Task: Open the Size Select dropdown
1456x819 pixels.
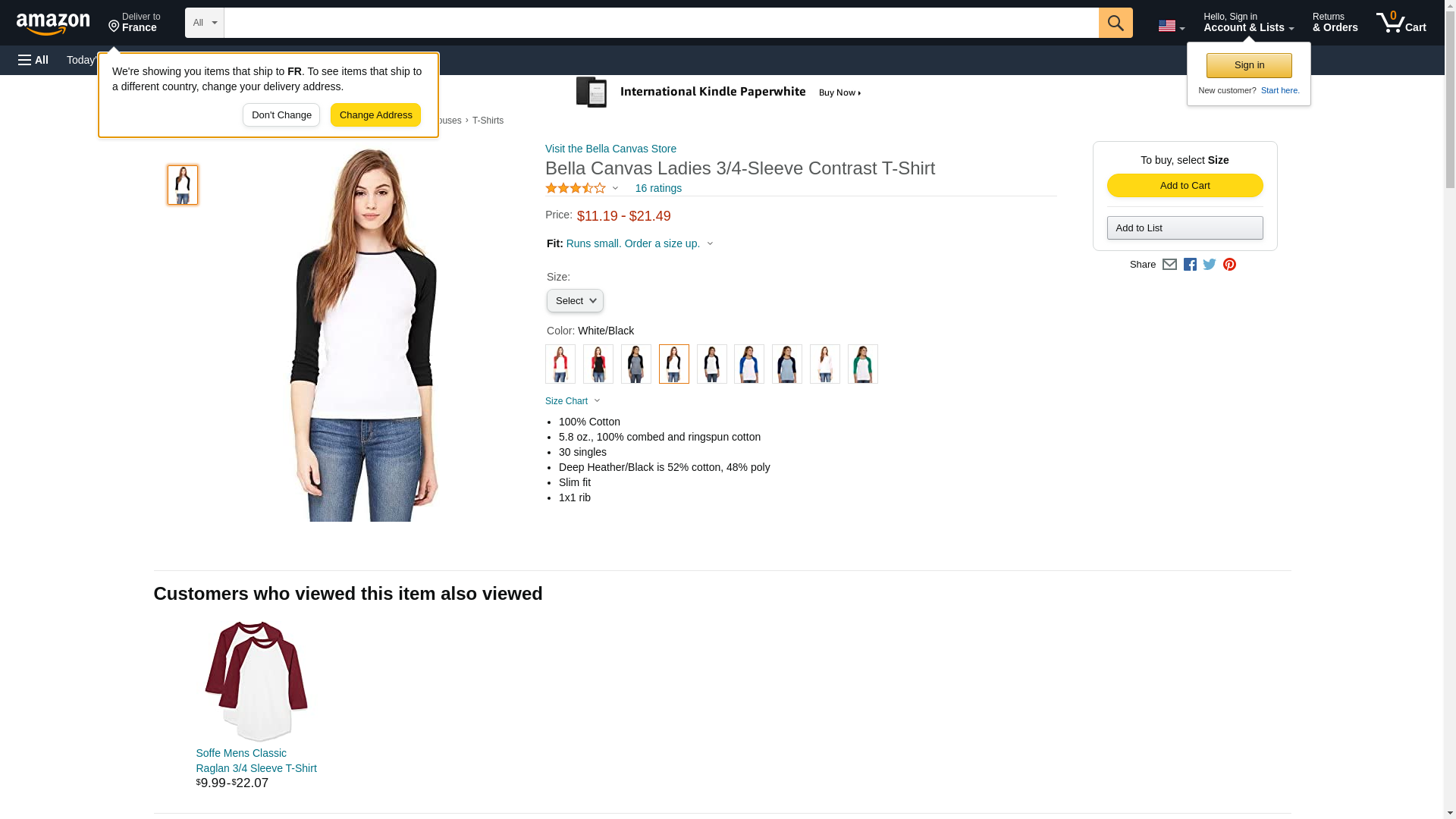Action: (575, 301)
